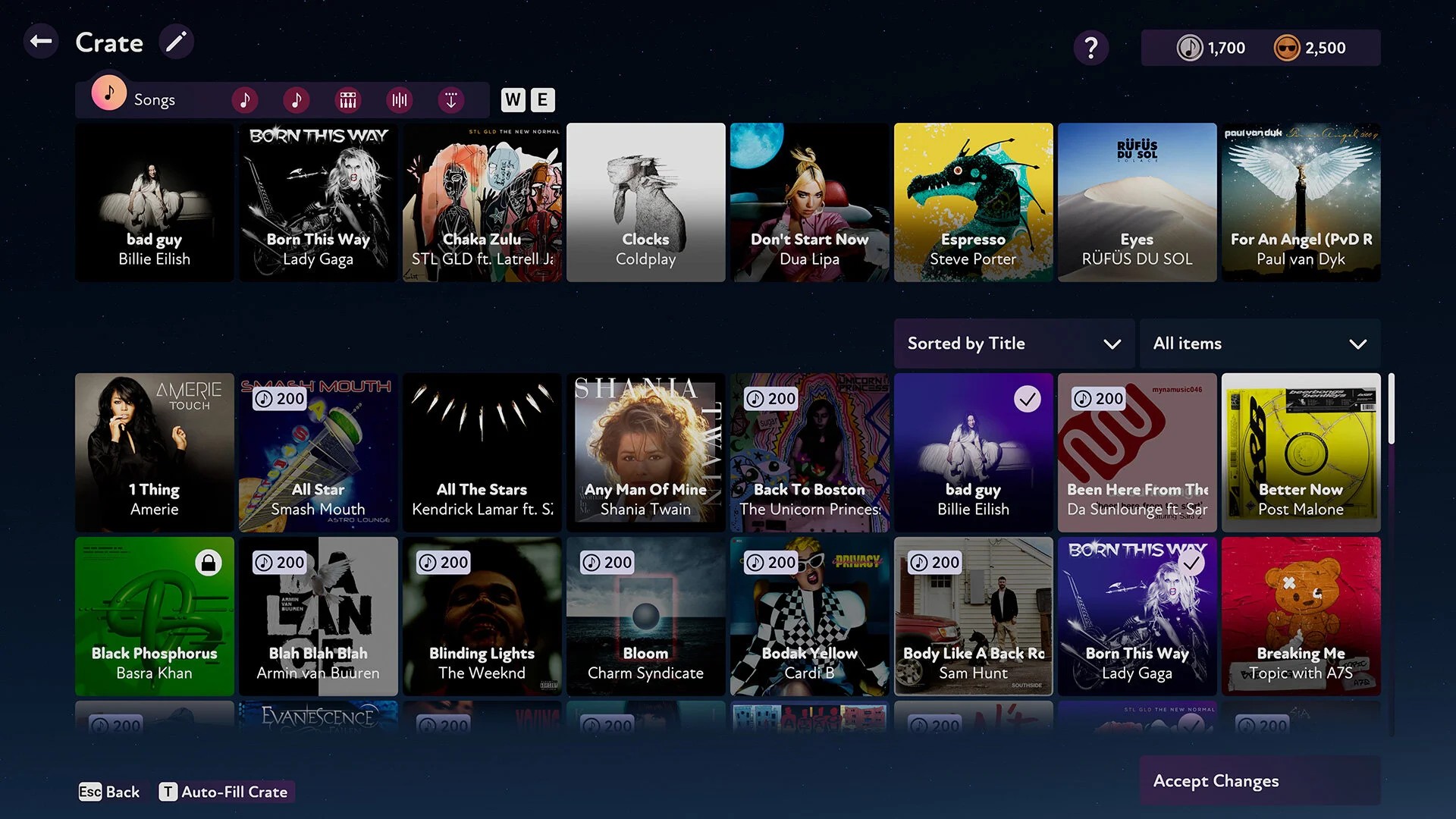Select the Songs tab
The width and height of the screenshot is (1456, 819).
[135, 97]
